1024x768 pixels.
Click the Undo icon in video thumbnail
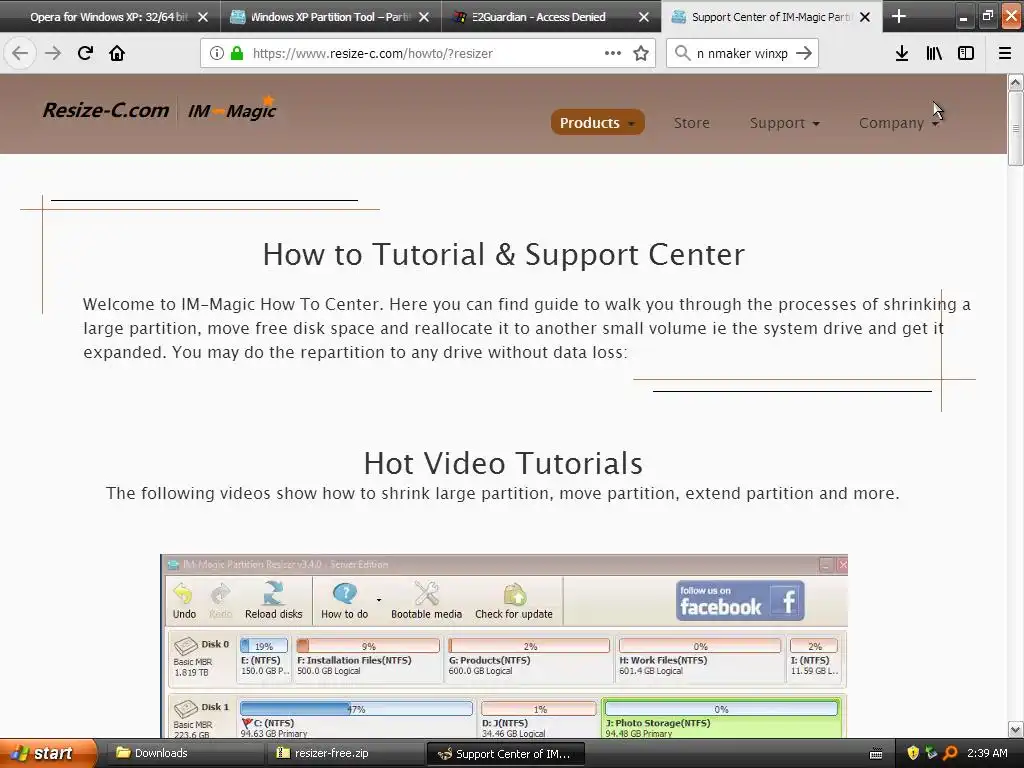coord(184,601)
